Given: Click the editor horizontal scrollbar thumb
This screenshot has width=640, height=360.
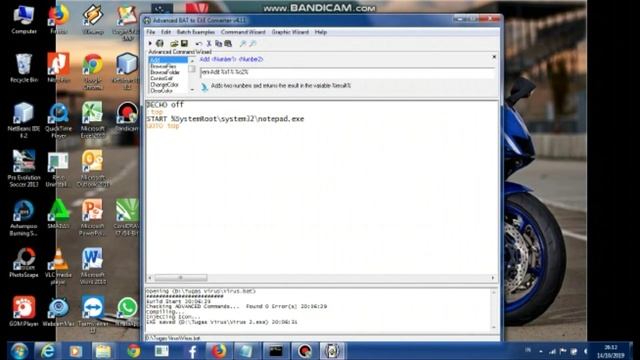Looking at the screenshot, I should 181,278.
